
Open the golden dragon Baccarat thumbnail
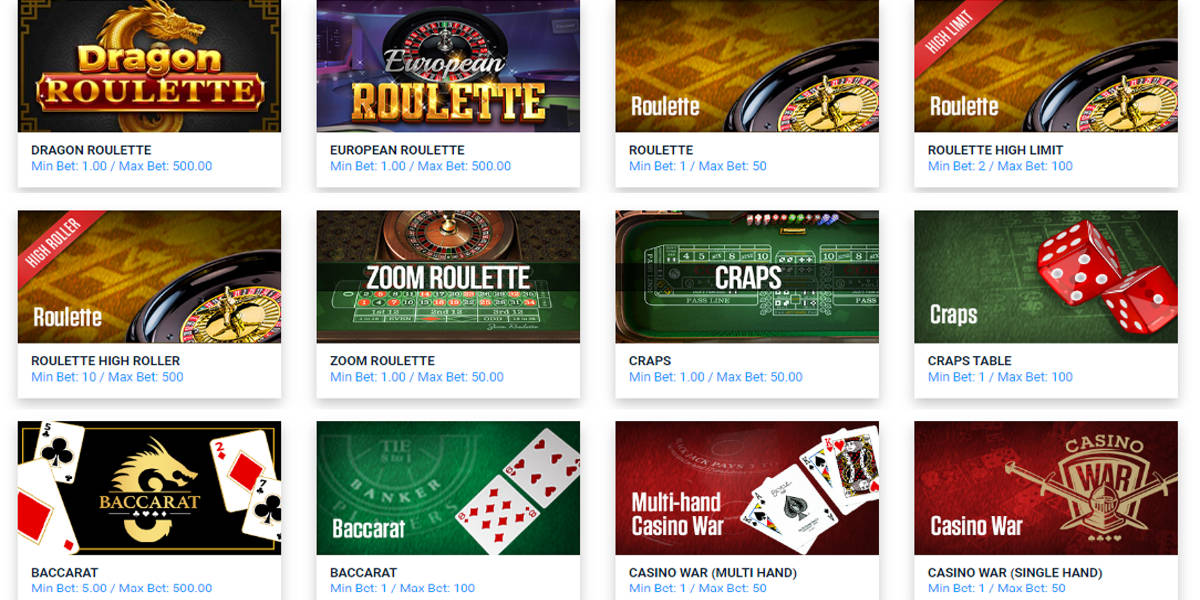(149, 488)
